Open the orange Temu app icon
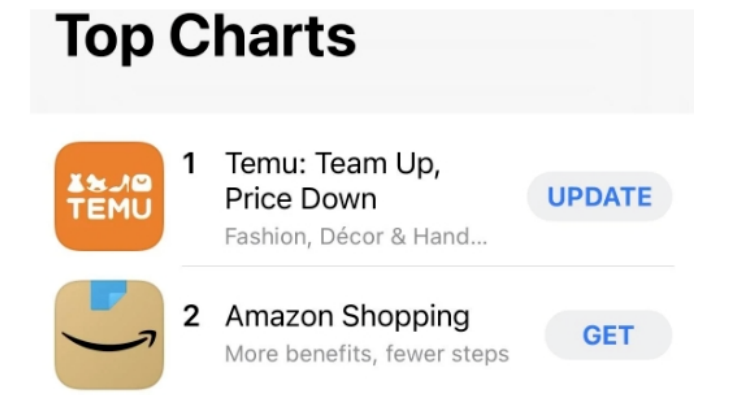This screenshot has width=736, height=395. [x=109, y=196]
